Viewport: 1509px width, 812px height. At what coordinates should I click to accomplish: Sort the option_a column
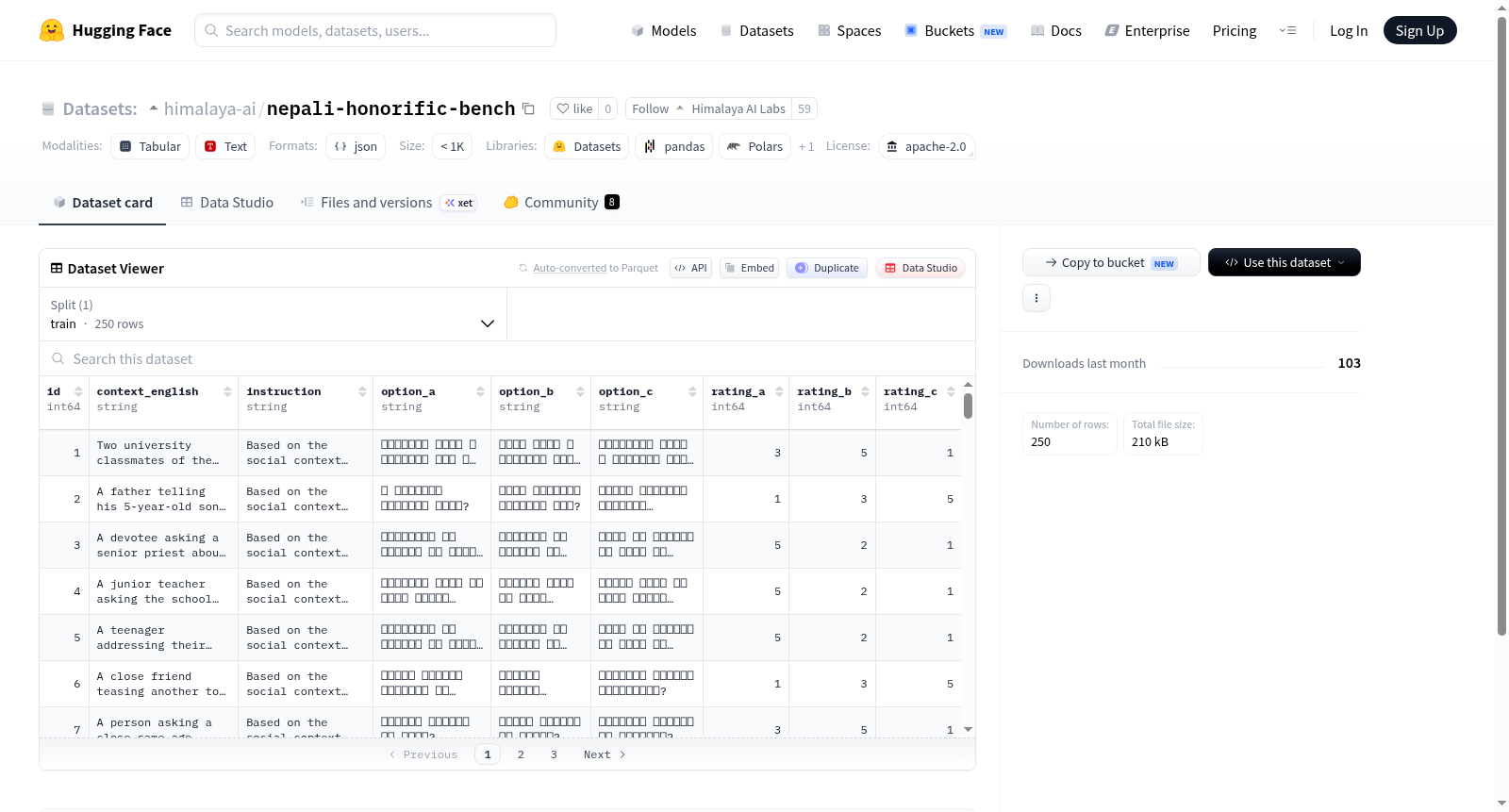[x=480, y=391]
